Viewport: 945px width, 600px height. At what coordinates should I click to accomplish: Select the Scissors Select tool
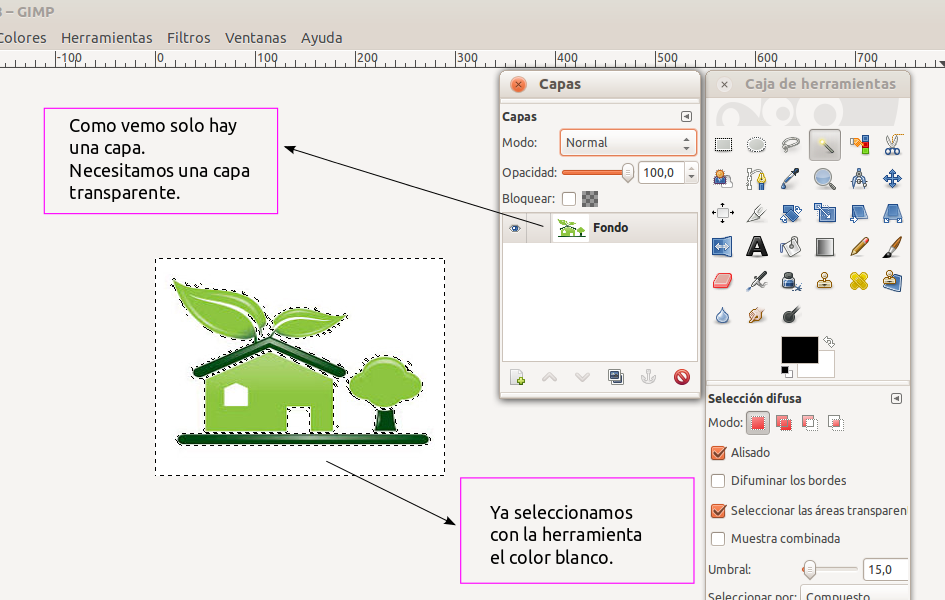[893, 145]
